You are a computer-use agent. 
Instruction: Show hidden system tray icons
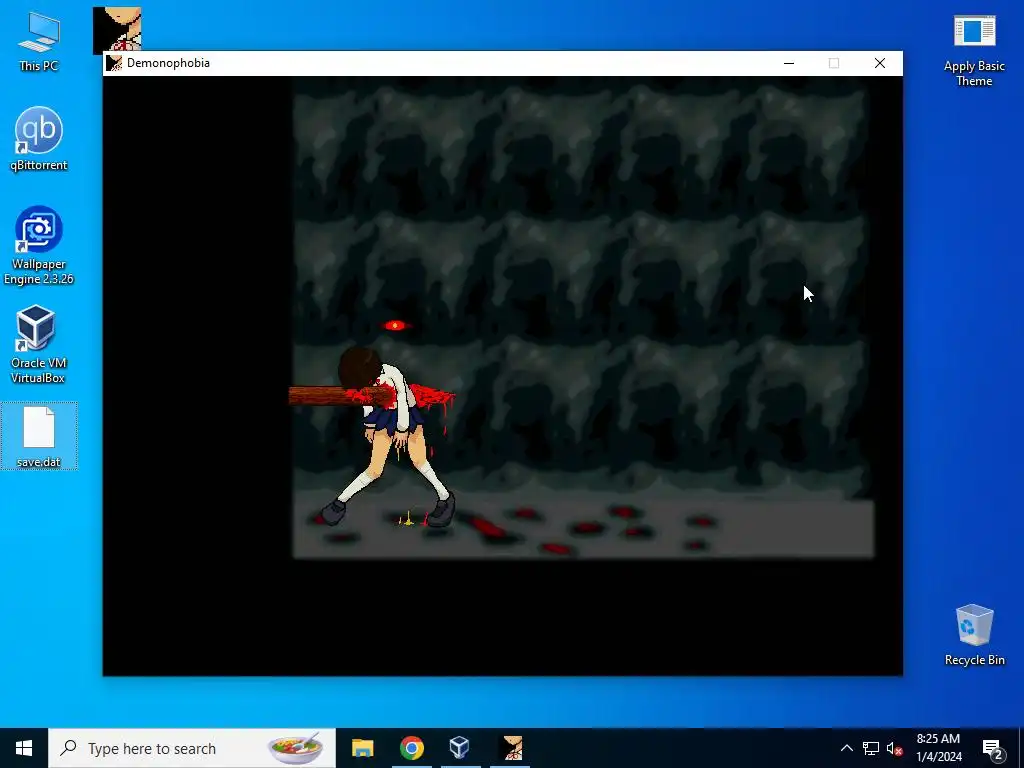[846, 748]
